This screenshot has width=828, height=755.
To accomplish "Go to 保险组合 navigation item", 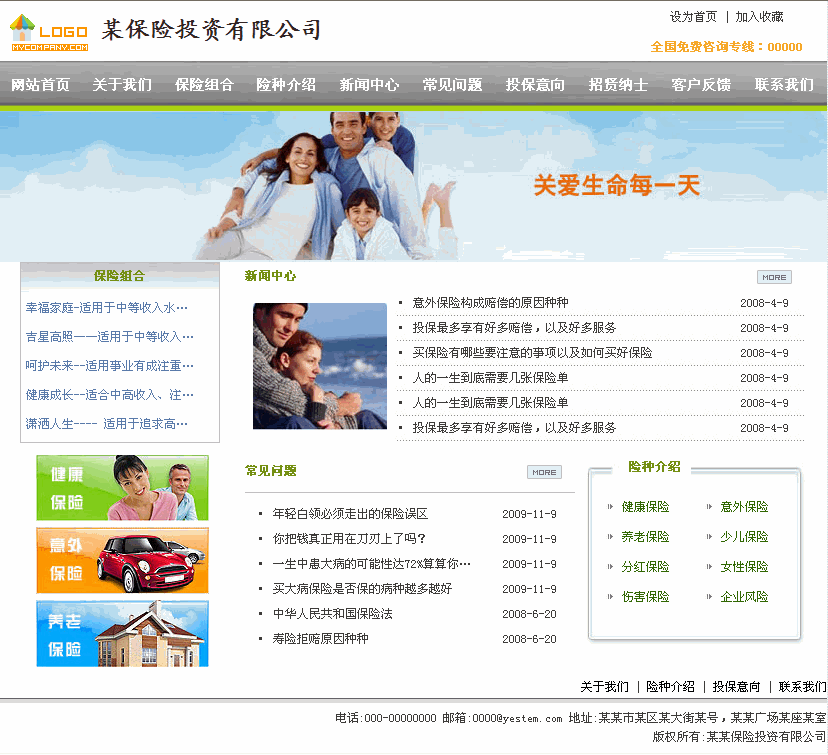I will [204, 85].
